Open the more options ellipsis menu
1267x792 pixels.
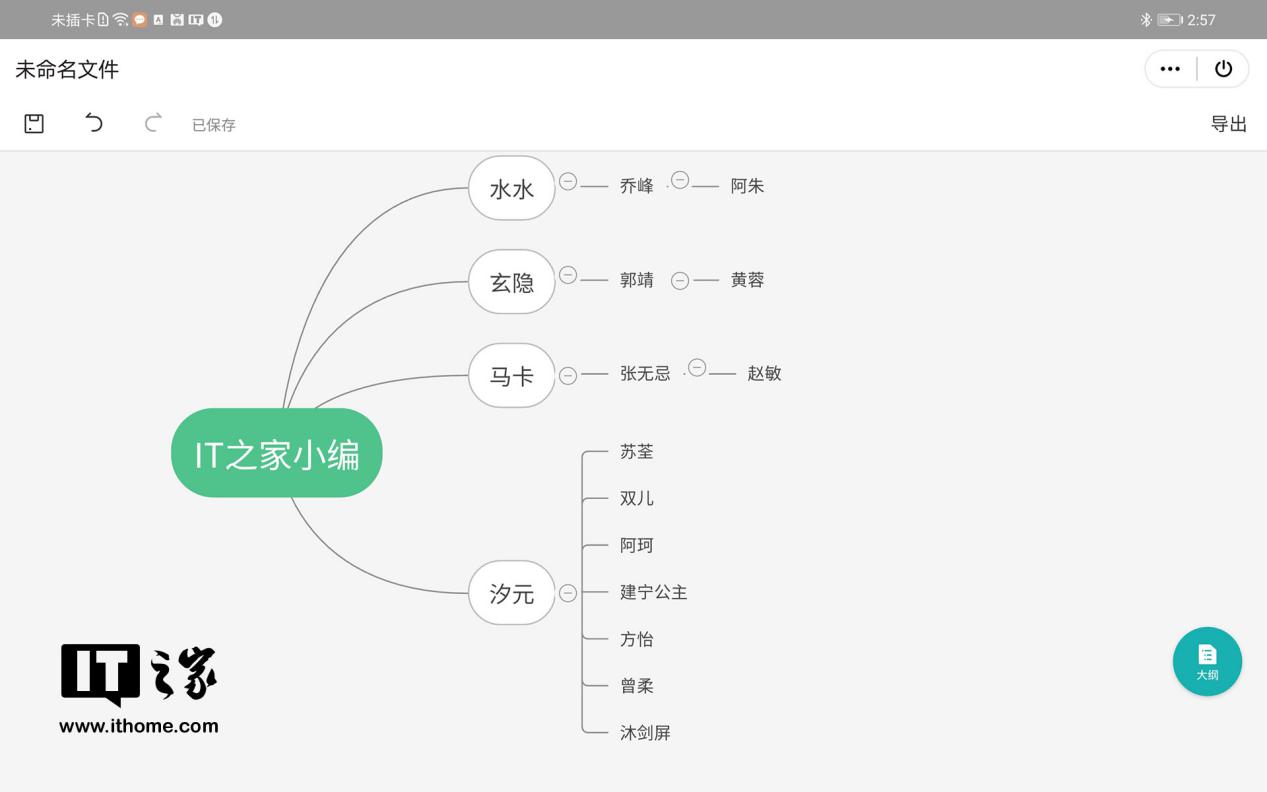point(1170,68)
